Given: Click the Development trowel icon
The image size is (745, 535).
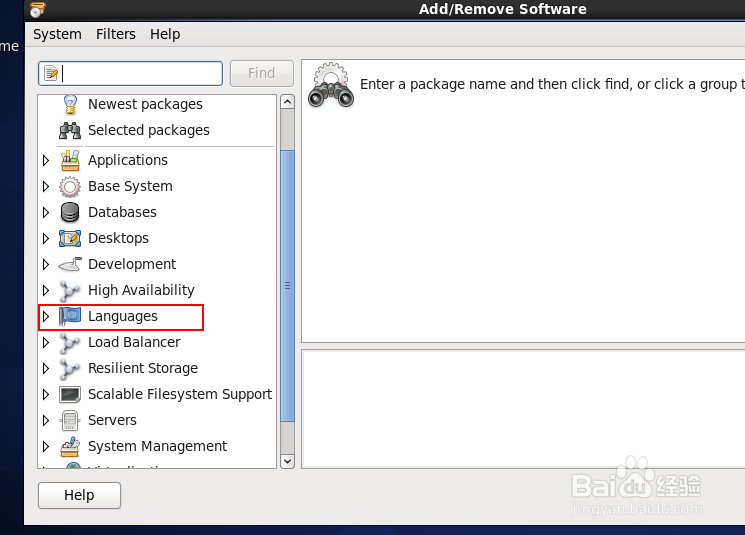Looking at the screenshot, I should pos(70,264).
